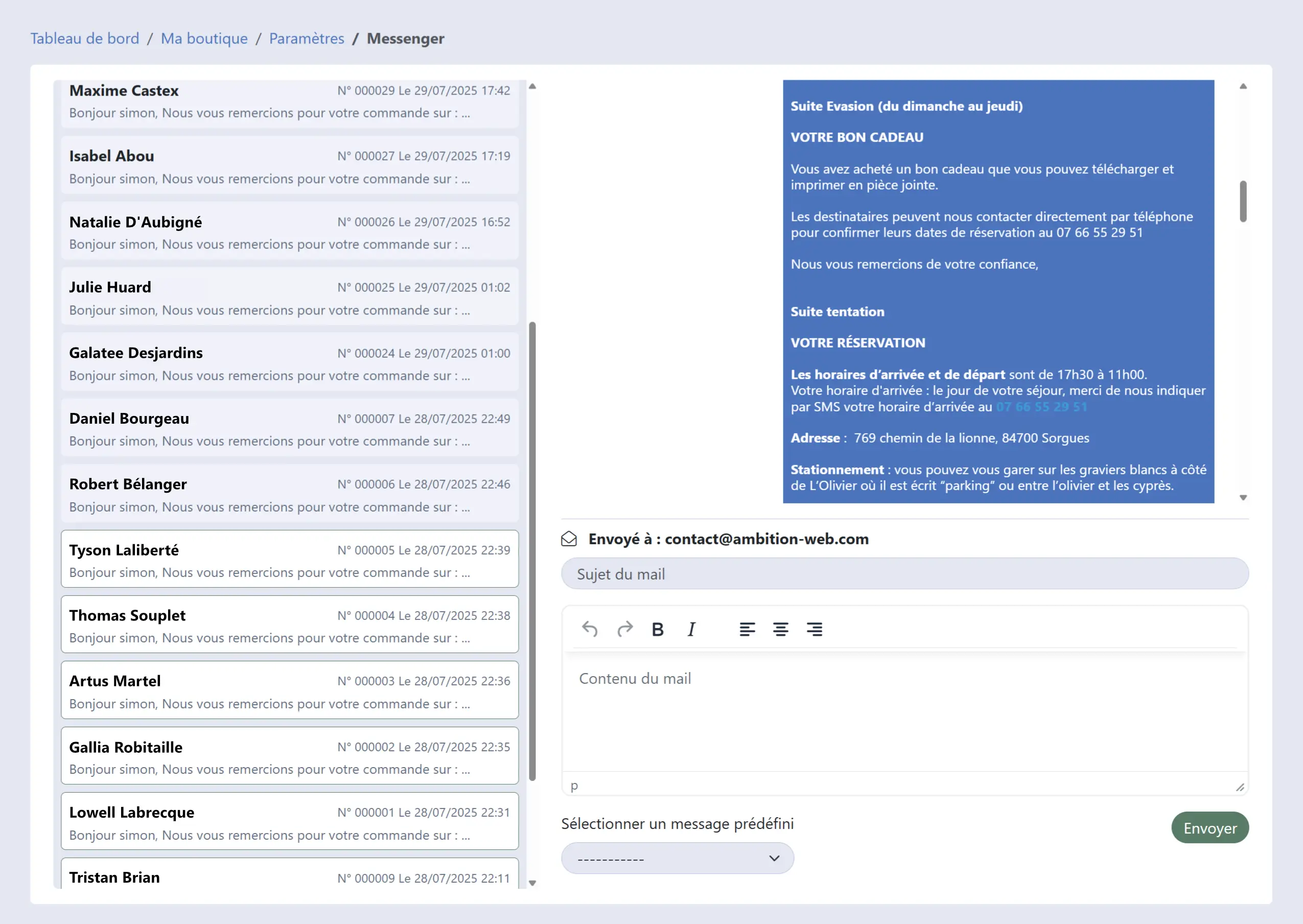Viewport: 1303px width, 924px height.
Task: Click the conversation list scrollbar thumb
Action: [x=532, y=551]
